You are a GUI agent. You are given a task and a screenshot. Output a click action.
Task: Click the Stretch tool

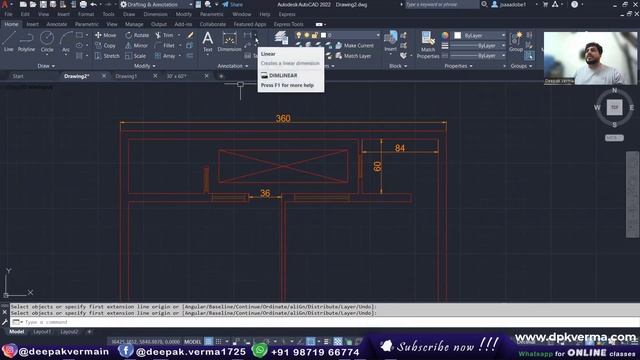coord(107,56)
